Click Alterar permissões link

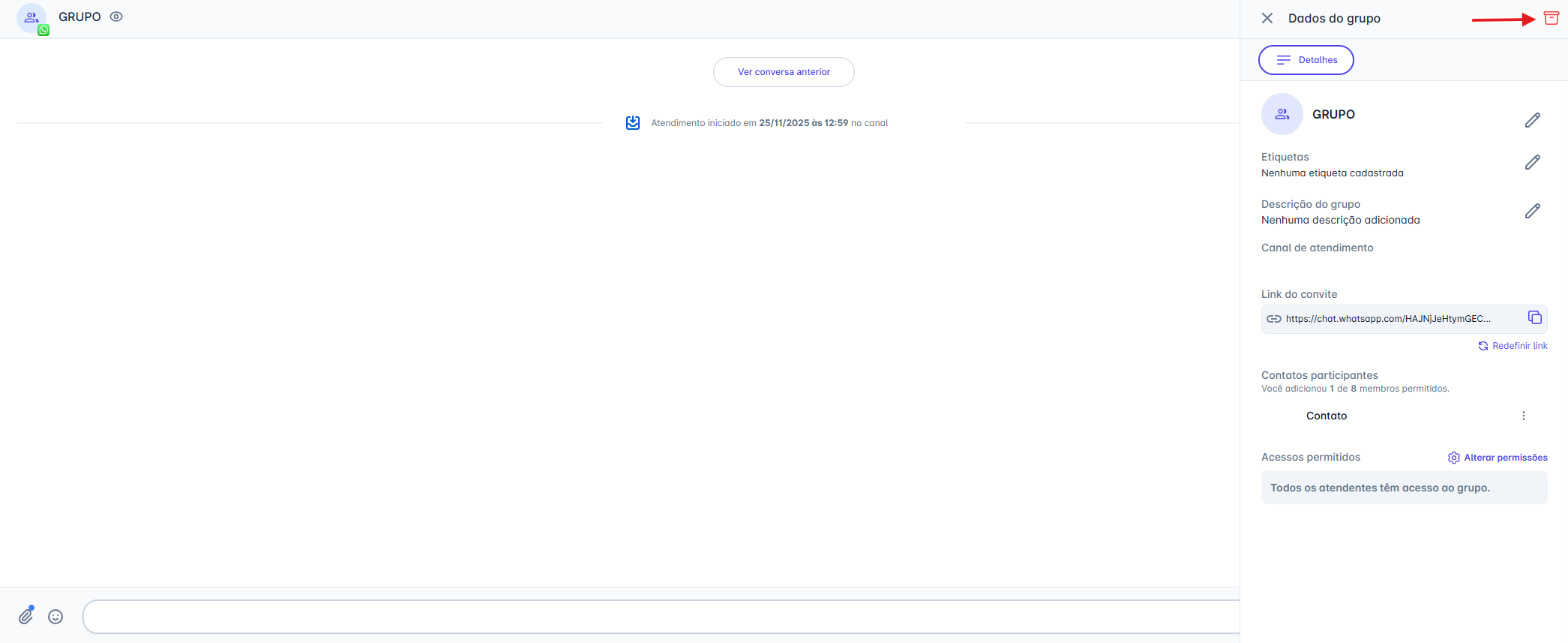1498,458
